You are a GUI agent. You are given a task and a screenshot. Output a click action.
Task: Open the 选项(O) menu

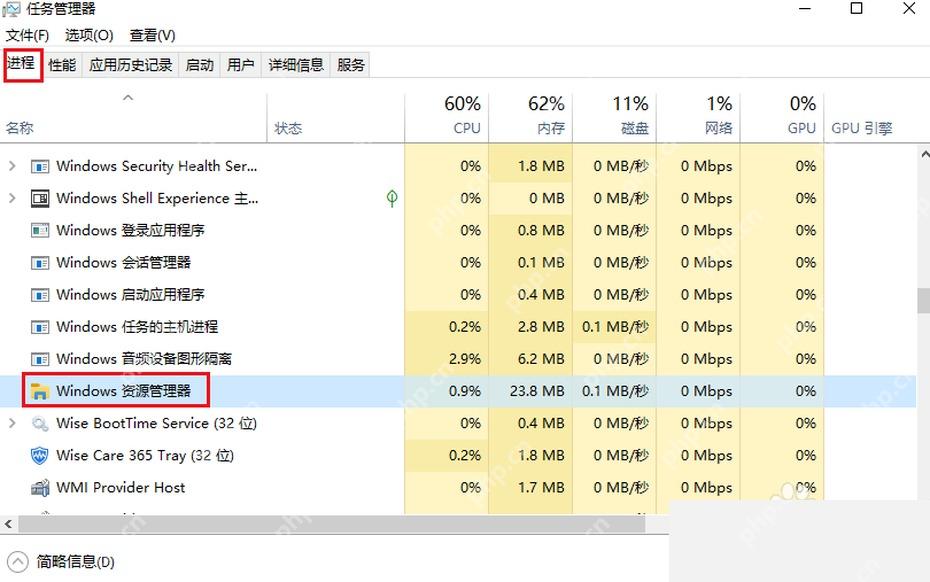pyautogui.click(x=89, y=36)
